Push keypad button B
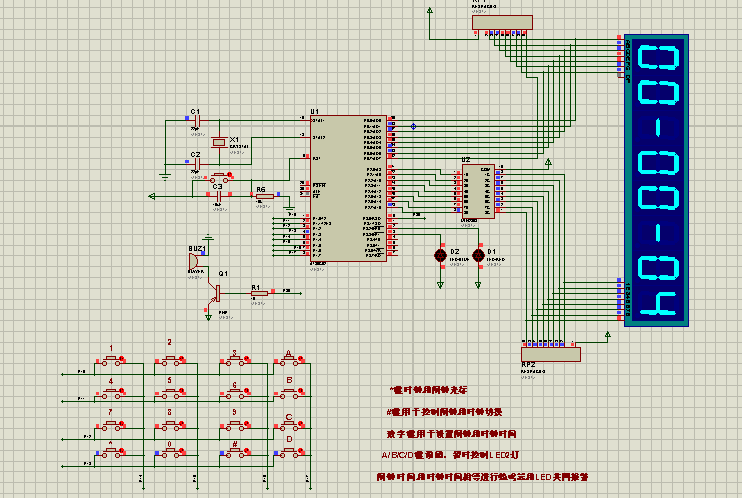 (289, 392)
